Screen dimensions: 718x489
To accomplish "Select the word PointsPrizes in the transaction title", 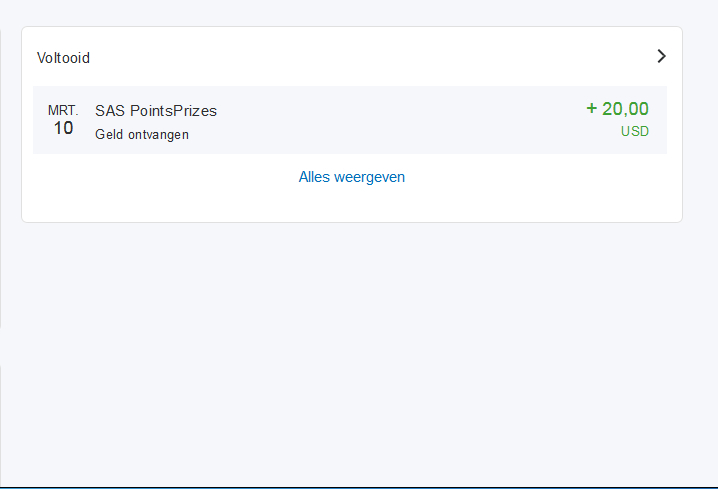I will click(x=174, y=111).
